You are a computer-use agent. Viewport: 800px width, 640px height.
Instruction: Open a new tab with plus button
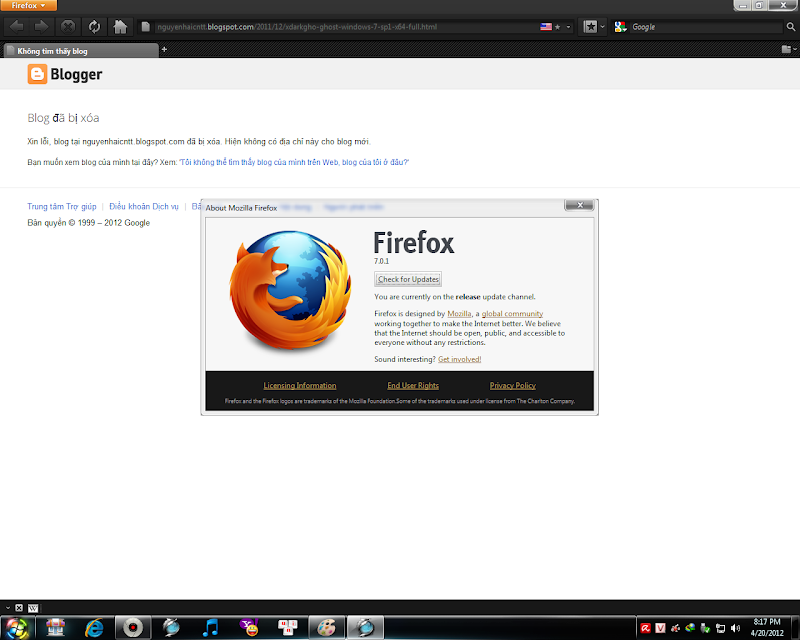pyautogui.click(x=164, y=50)
